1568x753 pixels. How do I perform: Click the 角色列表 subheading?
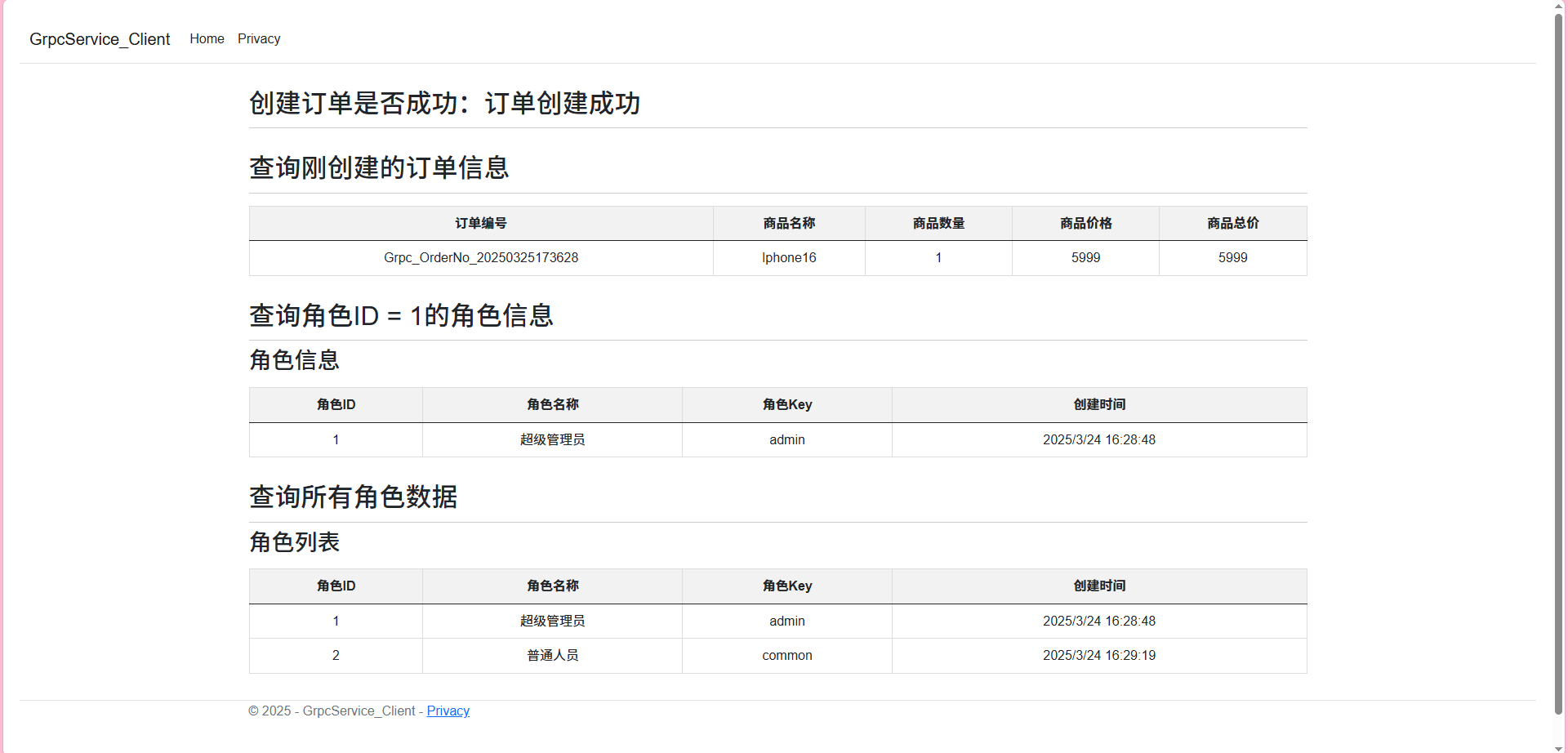[294, 542]
